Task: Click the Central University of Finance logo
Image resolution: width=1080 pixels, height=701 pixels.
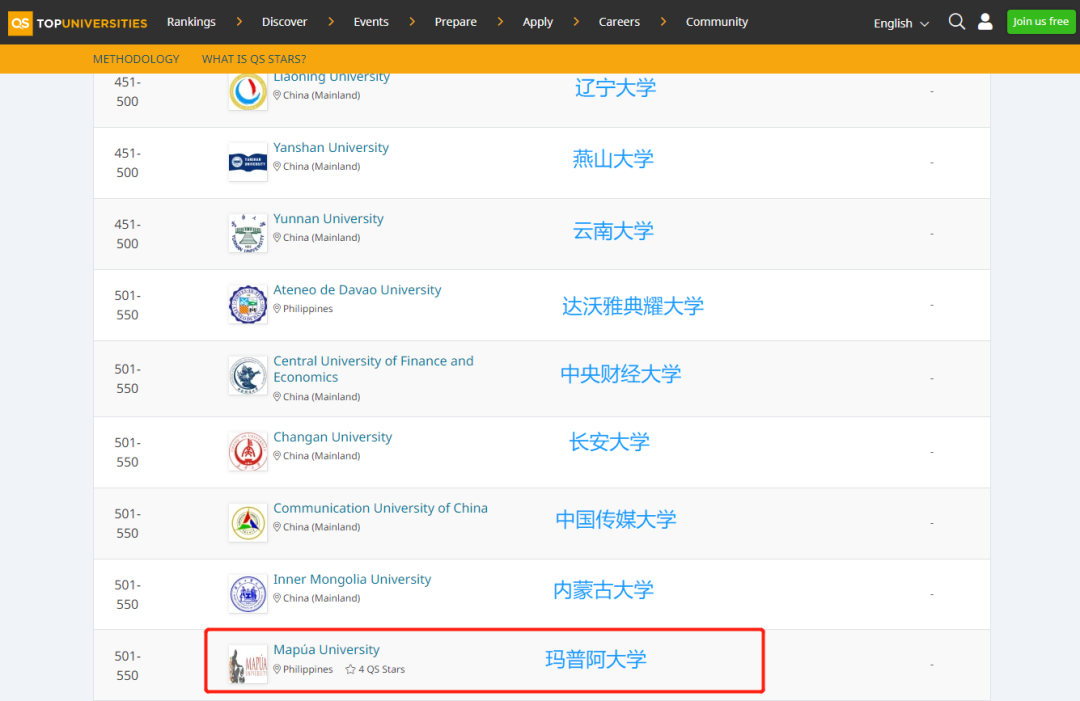Action: pyautogui.click(x=248, y=375)
